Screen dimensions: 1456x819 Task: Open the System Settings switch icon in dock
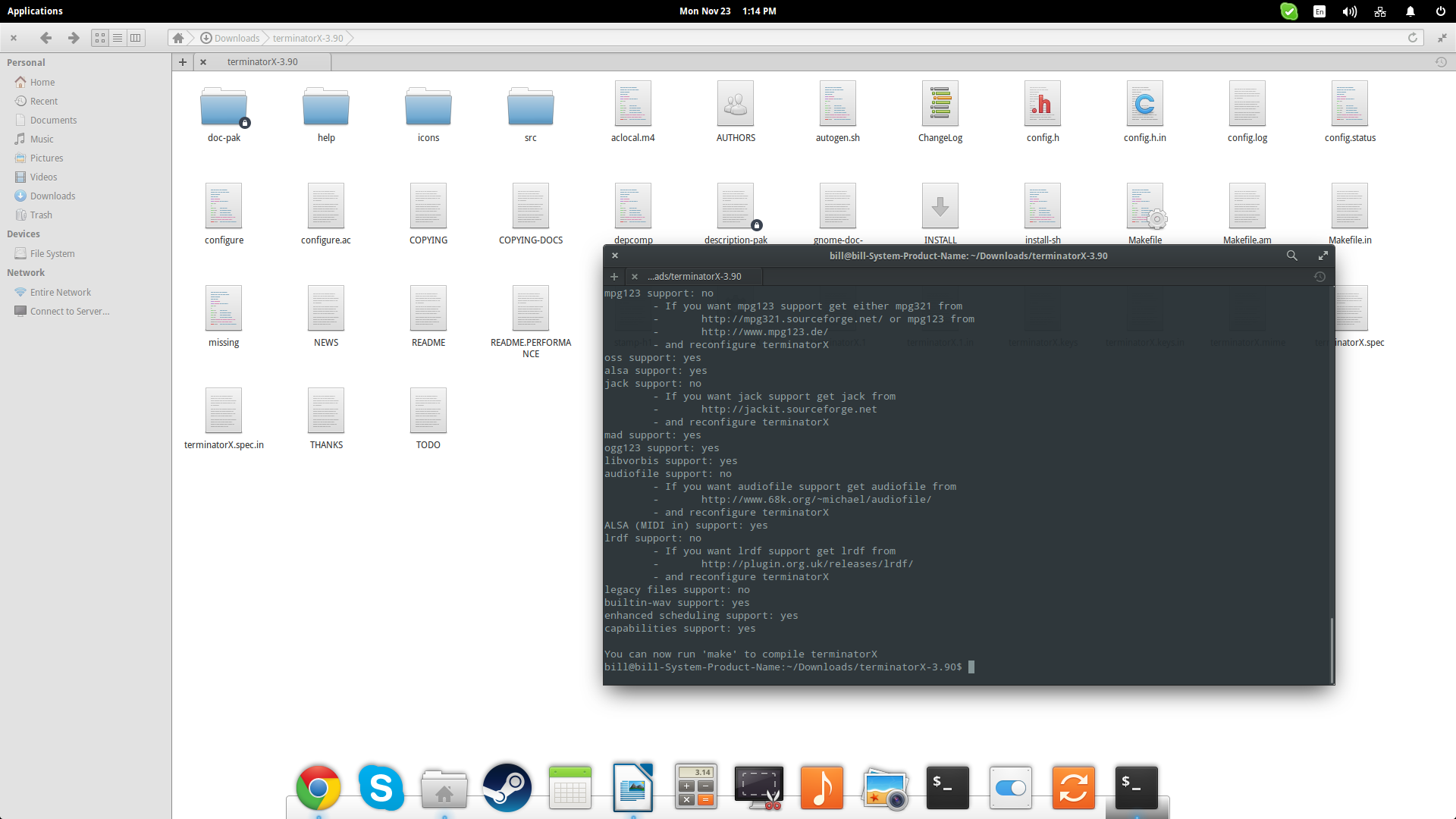1010,787
